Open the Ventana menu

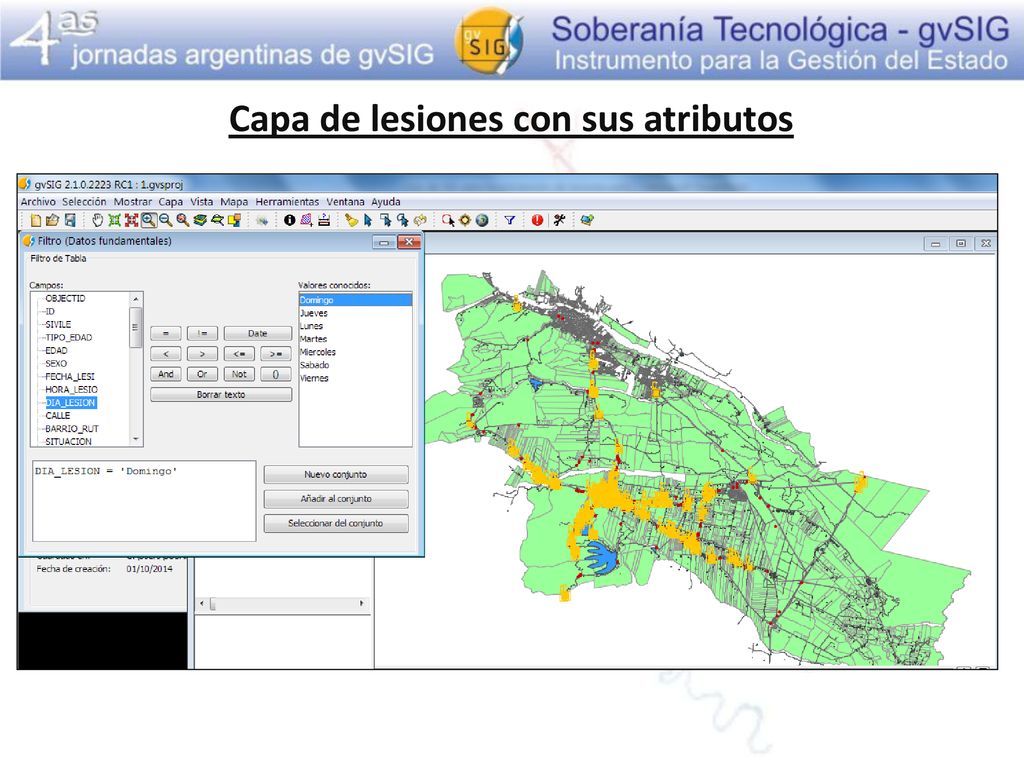click(345, 202)
